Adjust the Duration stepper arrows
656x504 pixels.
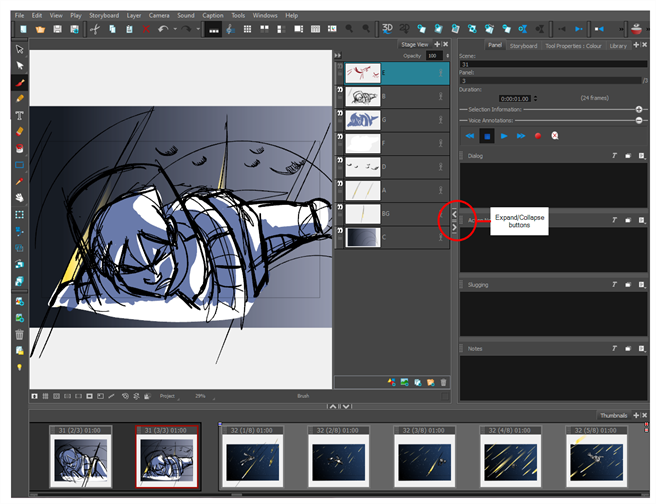point(536,98)
